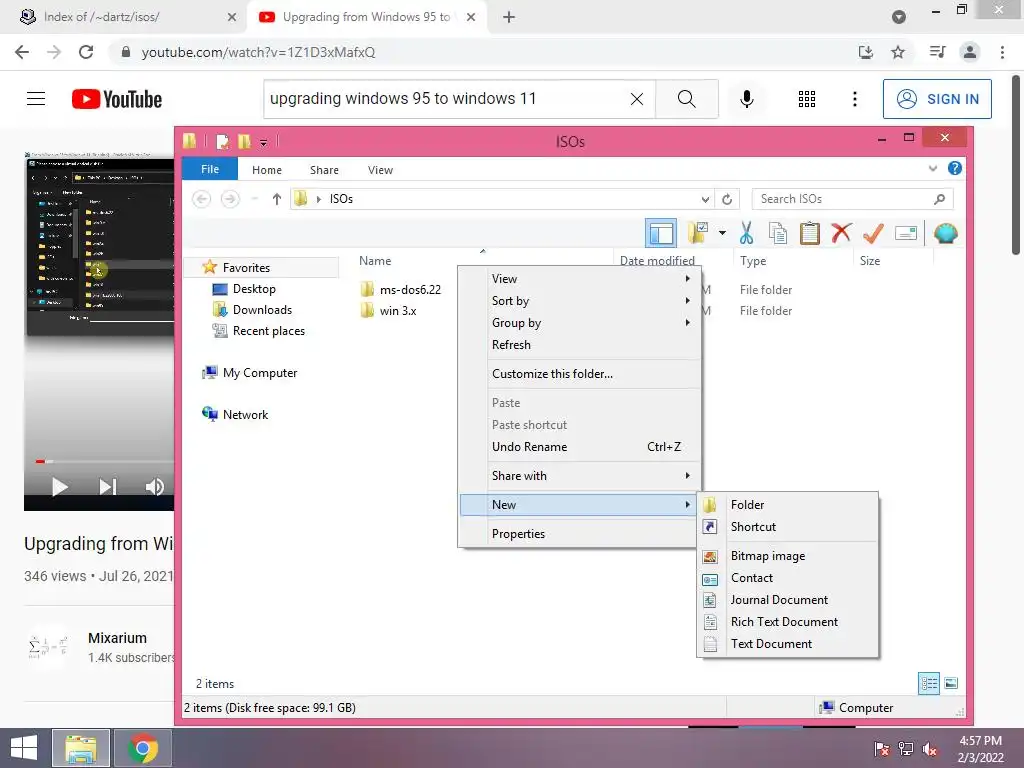This screenshot has width=1024, height=768.
Task: Create a new Journal Document
Action: 788,600
